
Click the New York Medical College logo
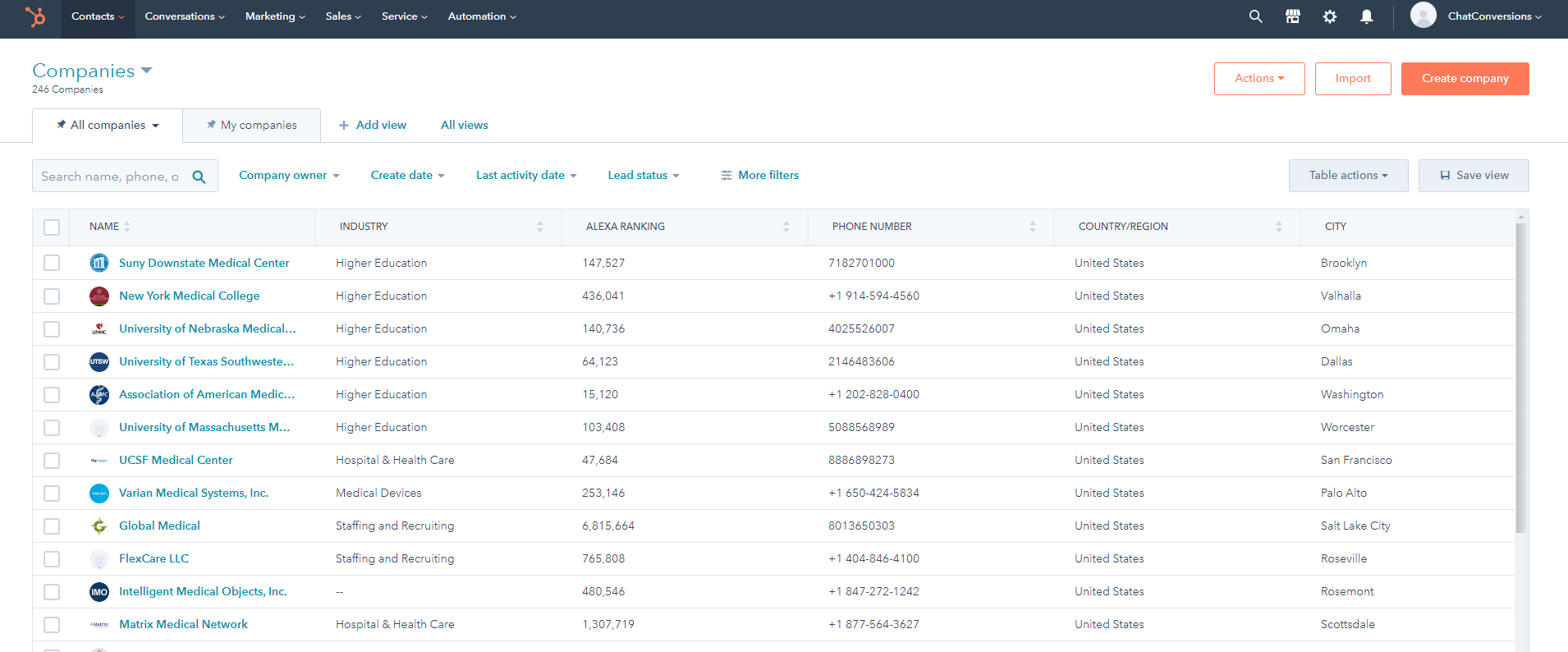(x=99, y=296)
